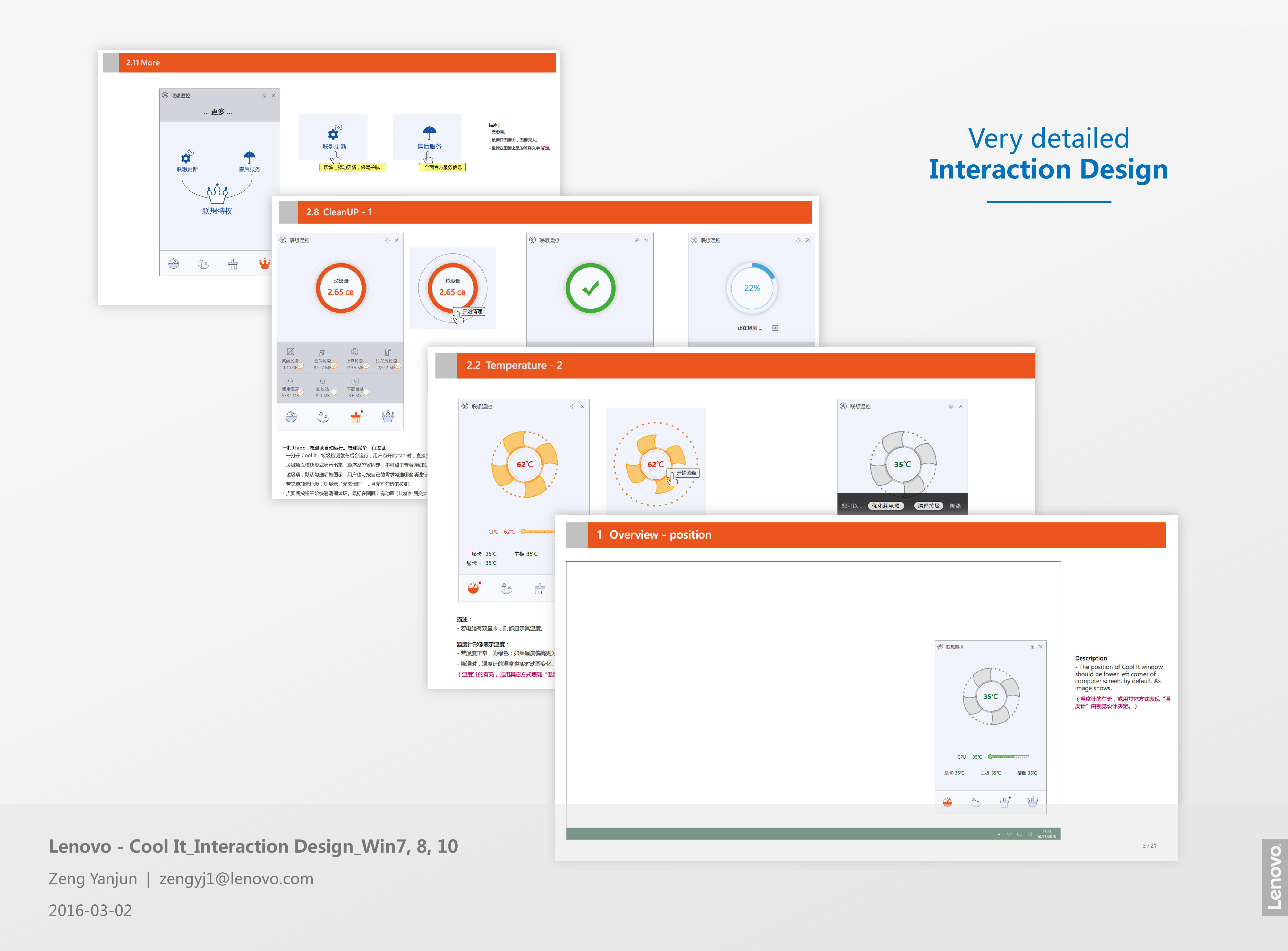Select active orange broom tab in CleanUP window

(x=356, y=417)
